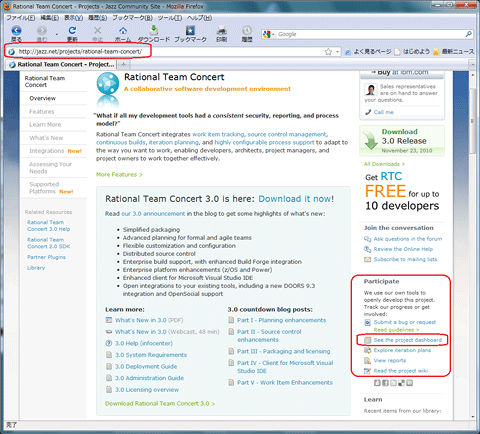Click the はじめよう bookmark
The height and width of the screenshot is (434, 480).
(412, 52)
